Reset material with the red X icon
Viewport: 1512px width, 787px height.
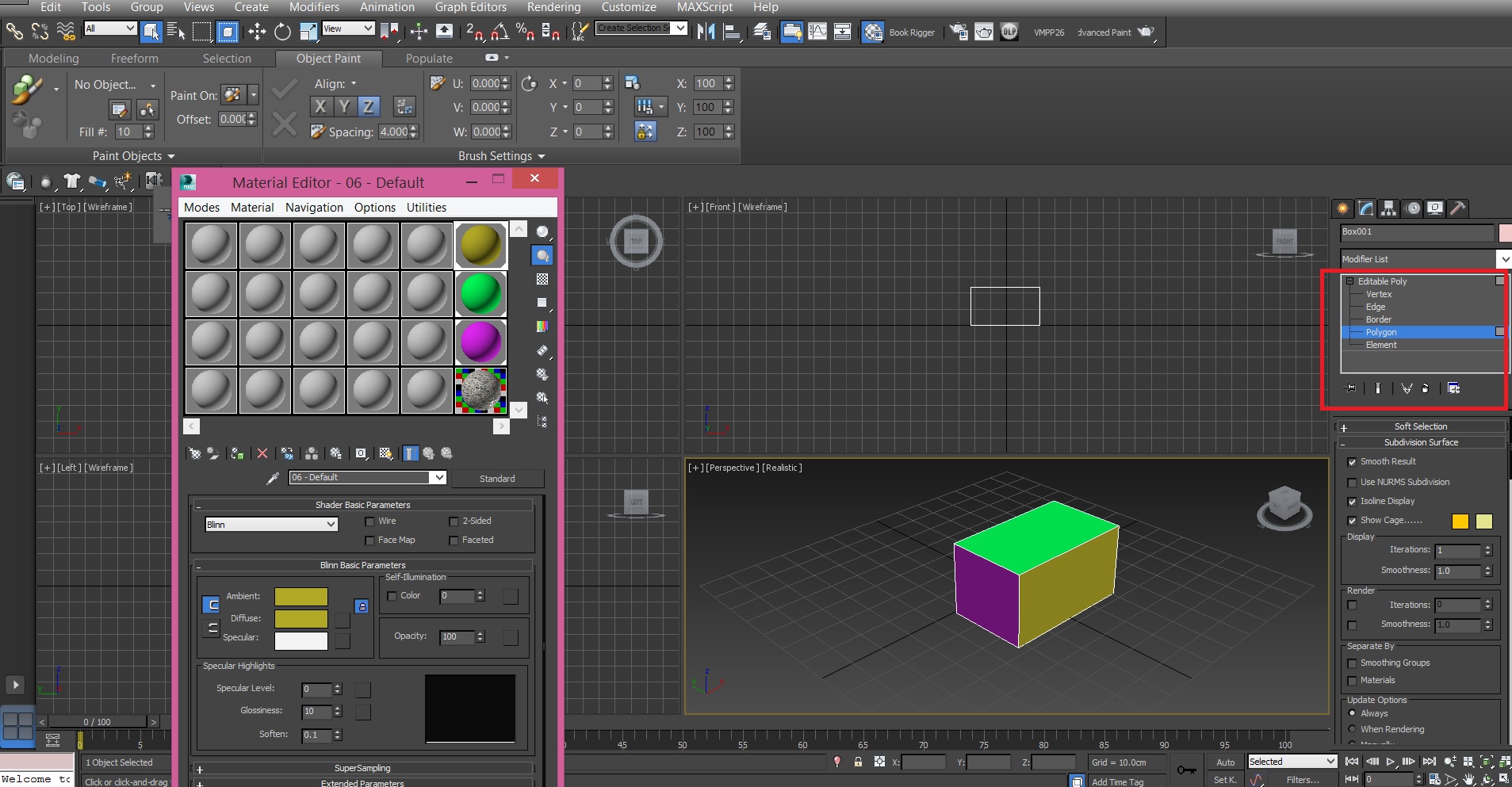pyautogui.click(x=262, y=453)
